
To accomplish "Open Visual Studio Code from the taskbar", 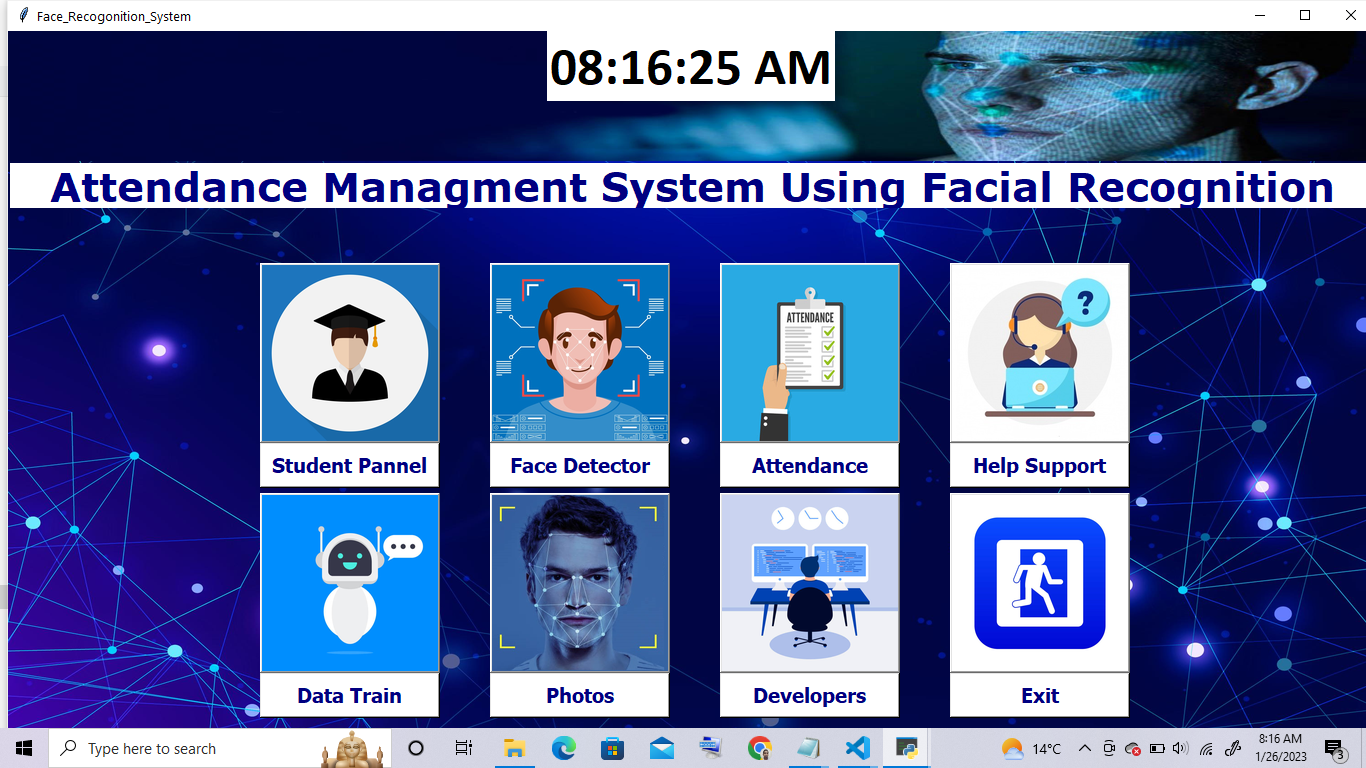I will pyautogui.click(x=857, y=747).
